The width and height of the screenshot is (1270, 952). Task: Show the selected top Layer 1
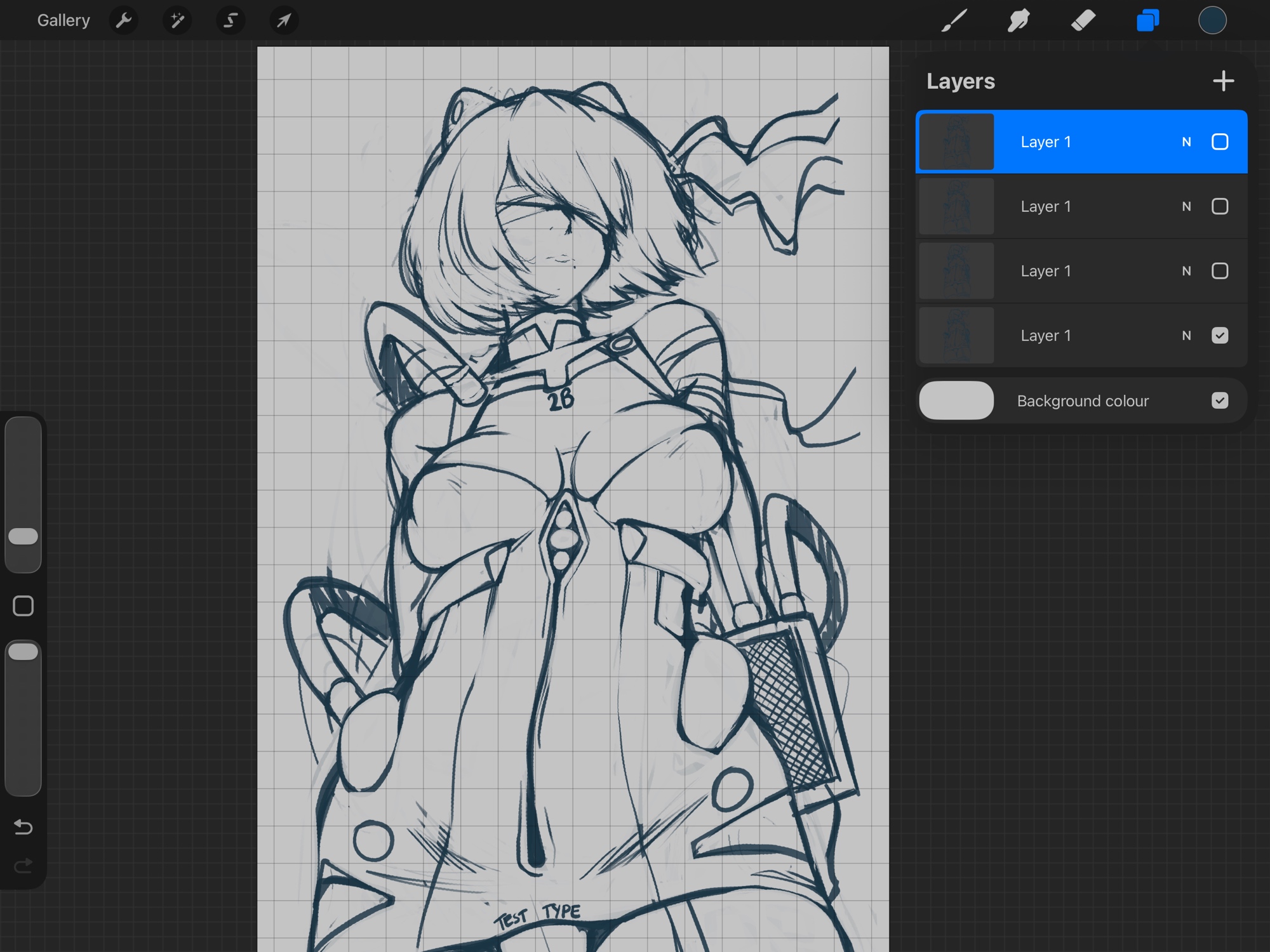(1219, 142)
